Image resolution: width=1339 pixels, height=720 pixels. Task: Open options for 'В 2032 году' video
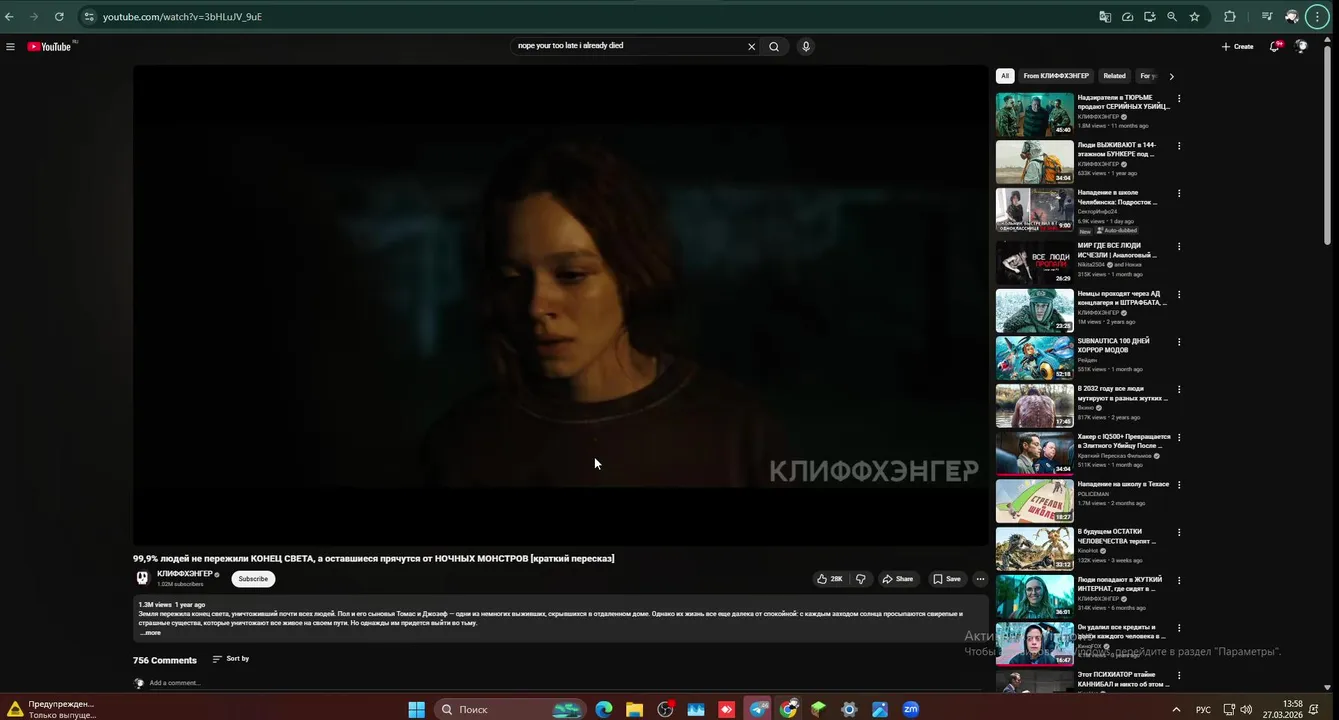pyautogui.click(x=1179, y=389)
